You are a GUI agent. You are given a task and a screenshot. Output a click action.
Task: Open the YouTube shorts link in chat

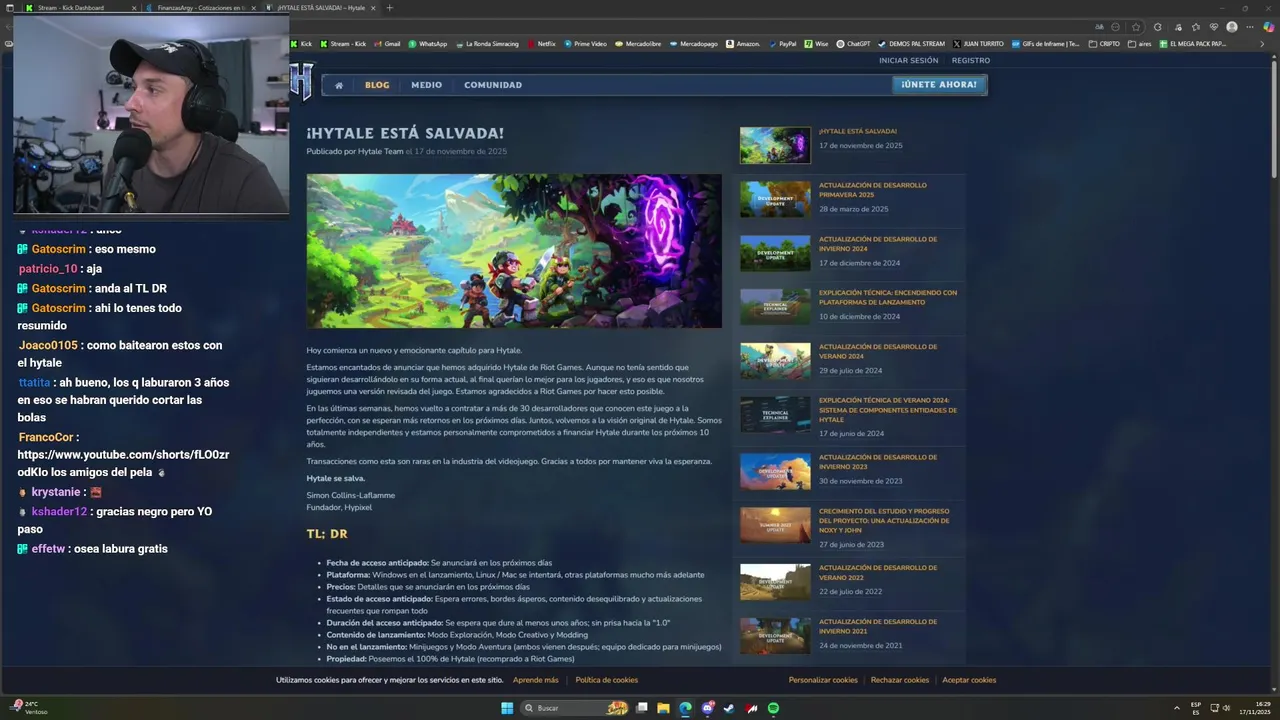click(x=123, y=463)
